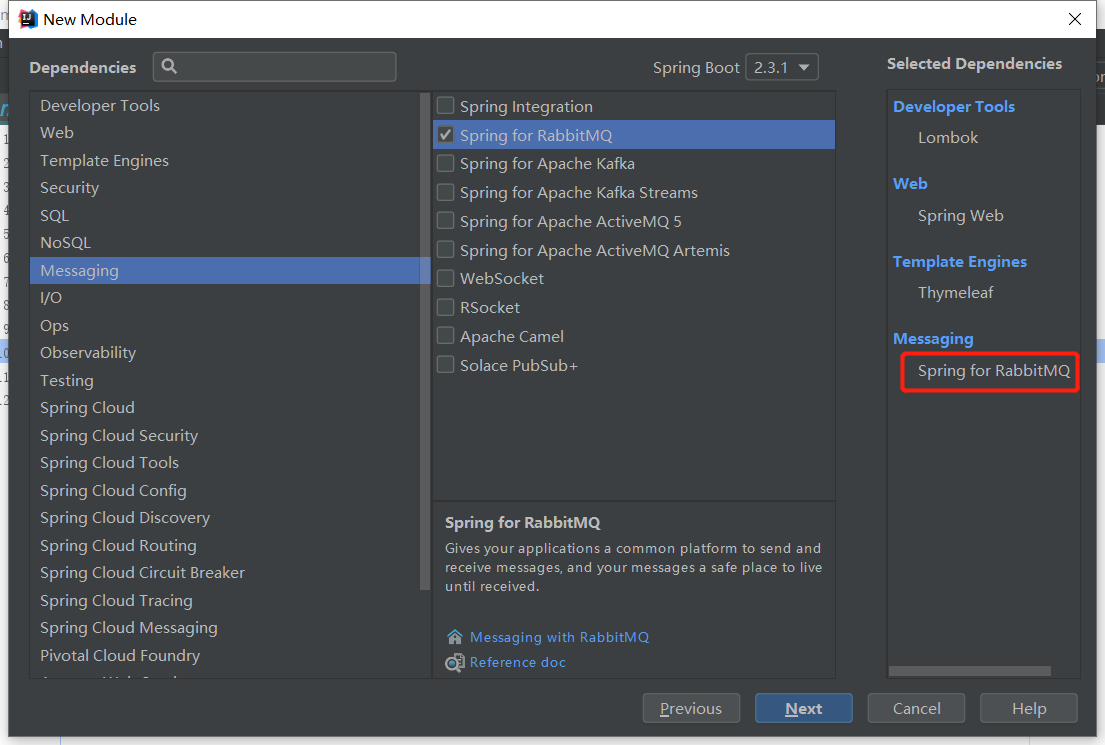Enable the Apache Camel checkbox

[445, 335]
